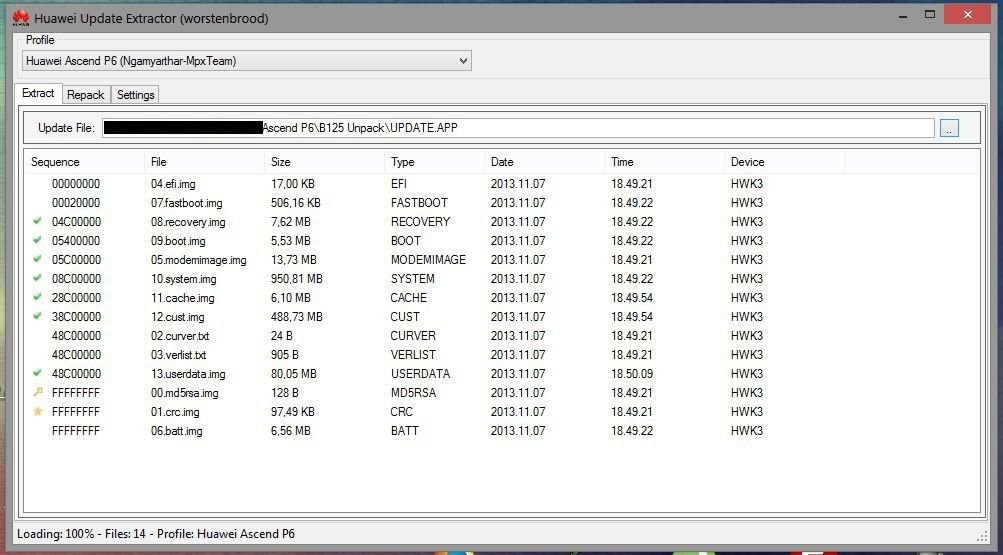
Task: Sort list by Type column header
Action: [x=434, y=162]
